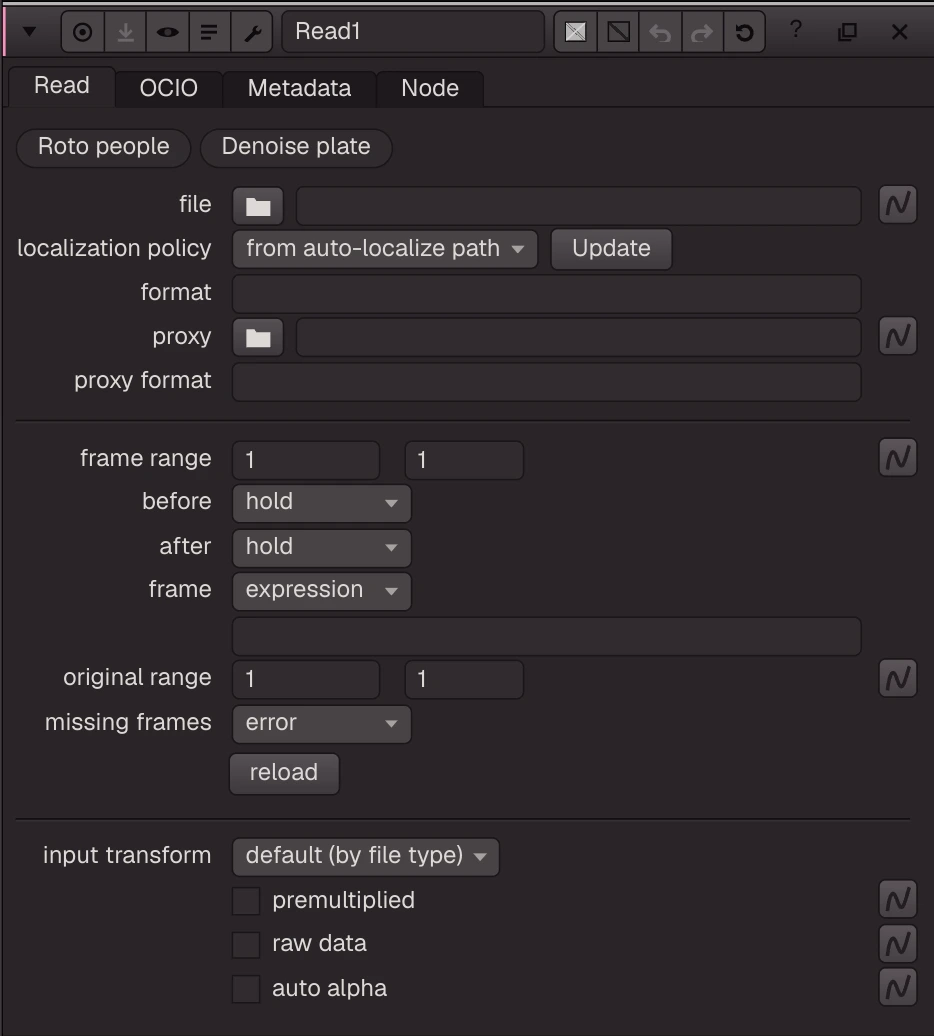
Task: Open the input transform dropdown
Action: (366, 857)
